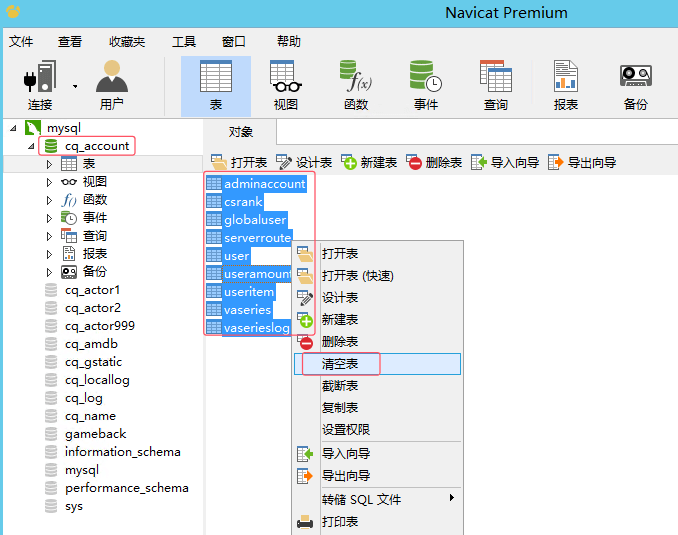This screenshot has height=535, width=678.
Task: Click the Connection (连接) toolbar icon
Action: 40,86
